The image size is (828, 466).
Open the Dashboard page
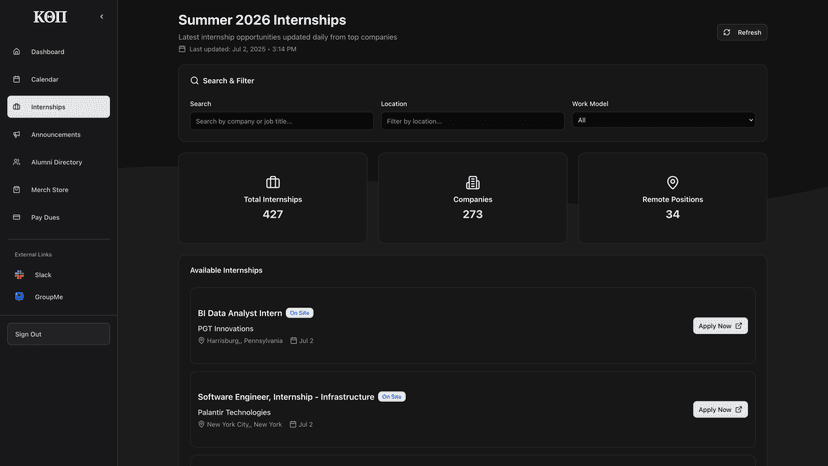(59, 52)
